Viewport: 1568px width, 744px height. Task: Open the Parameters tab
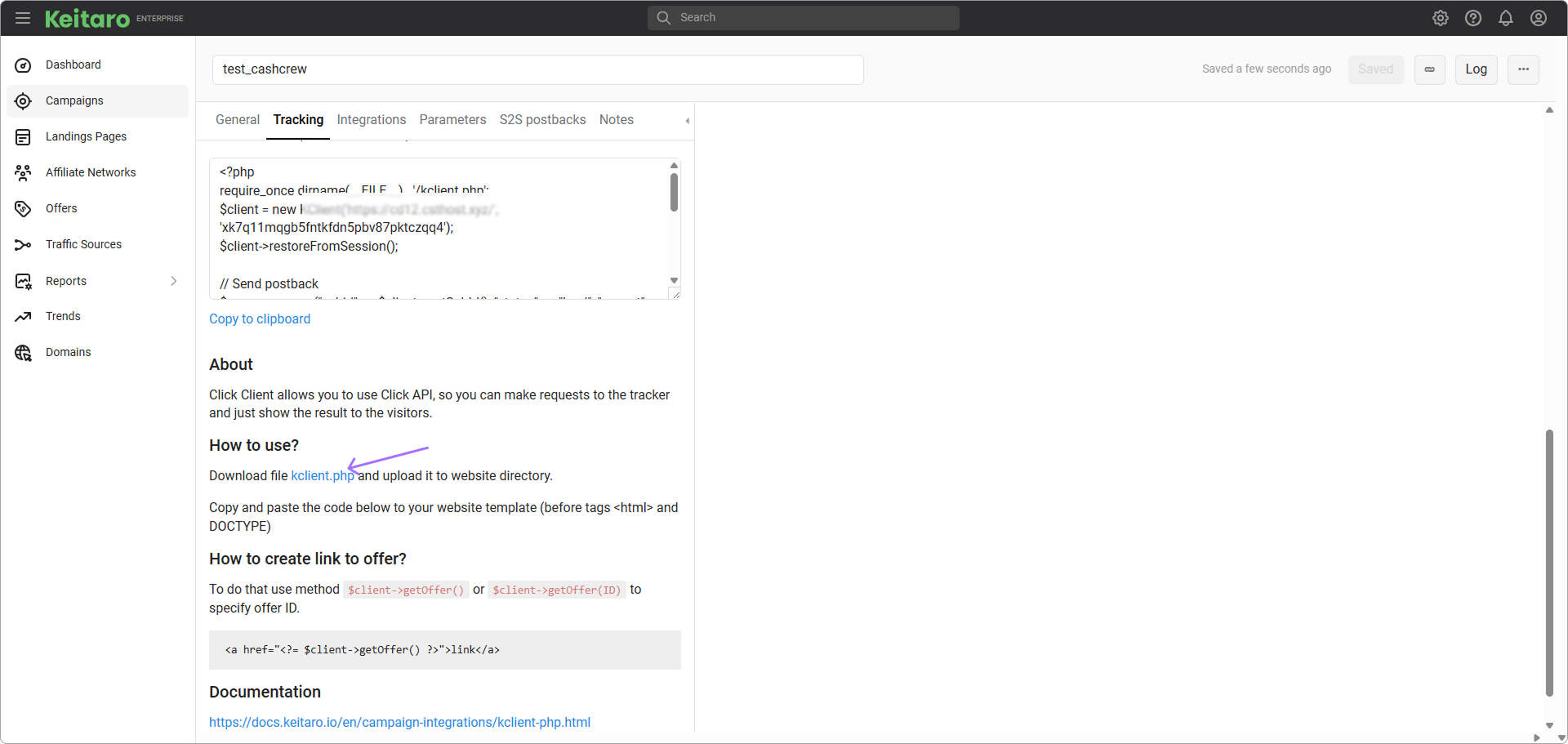(452, 120)
